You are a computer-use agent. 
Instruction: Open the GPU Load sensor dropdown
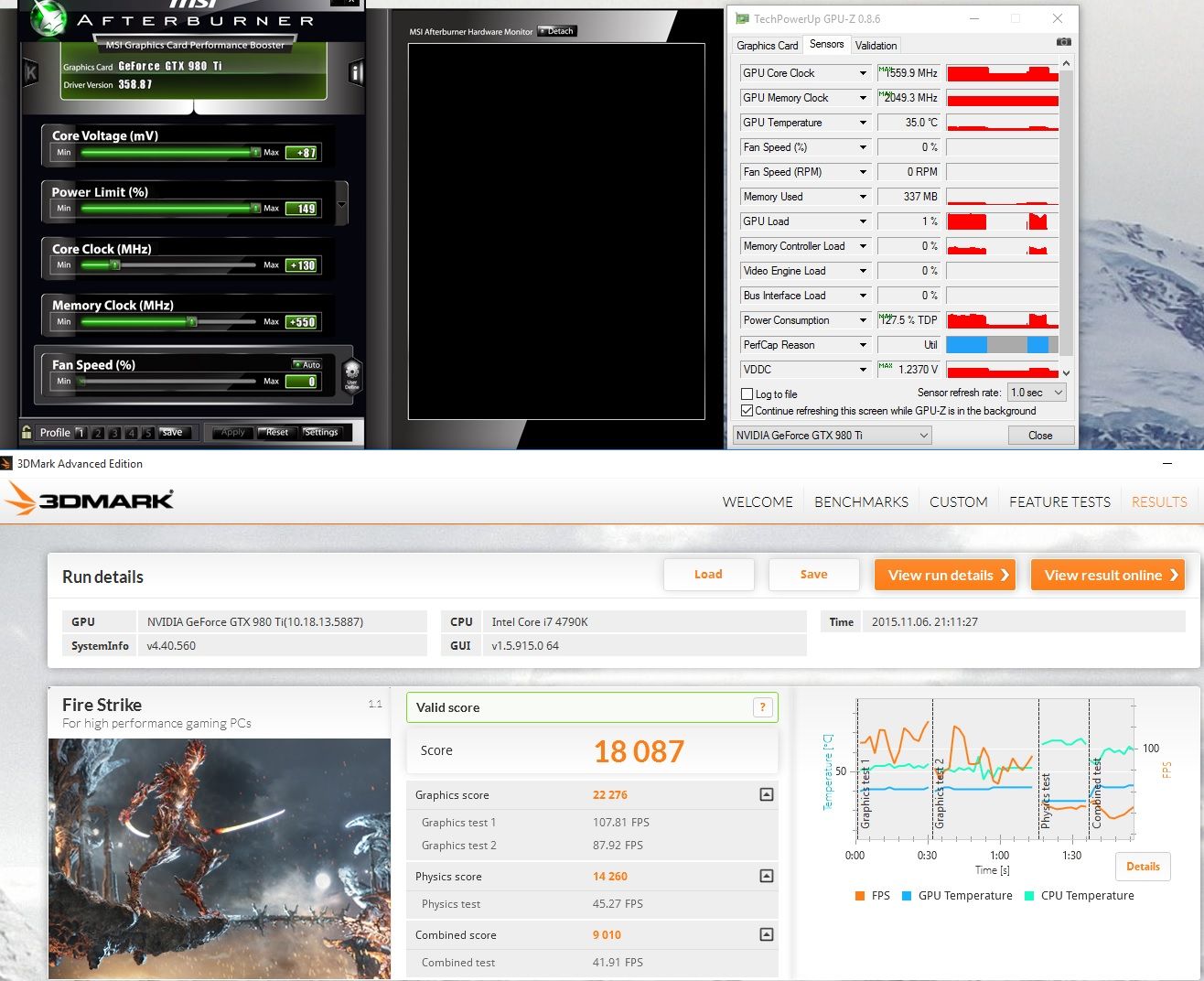point(862,221)
